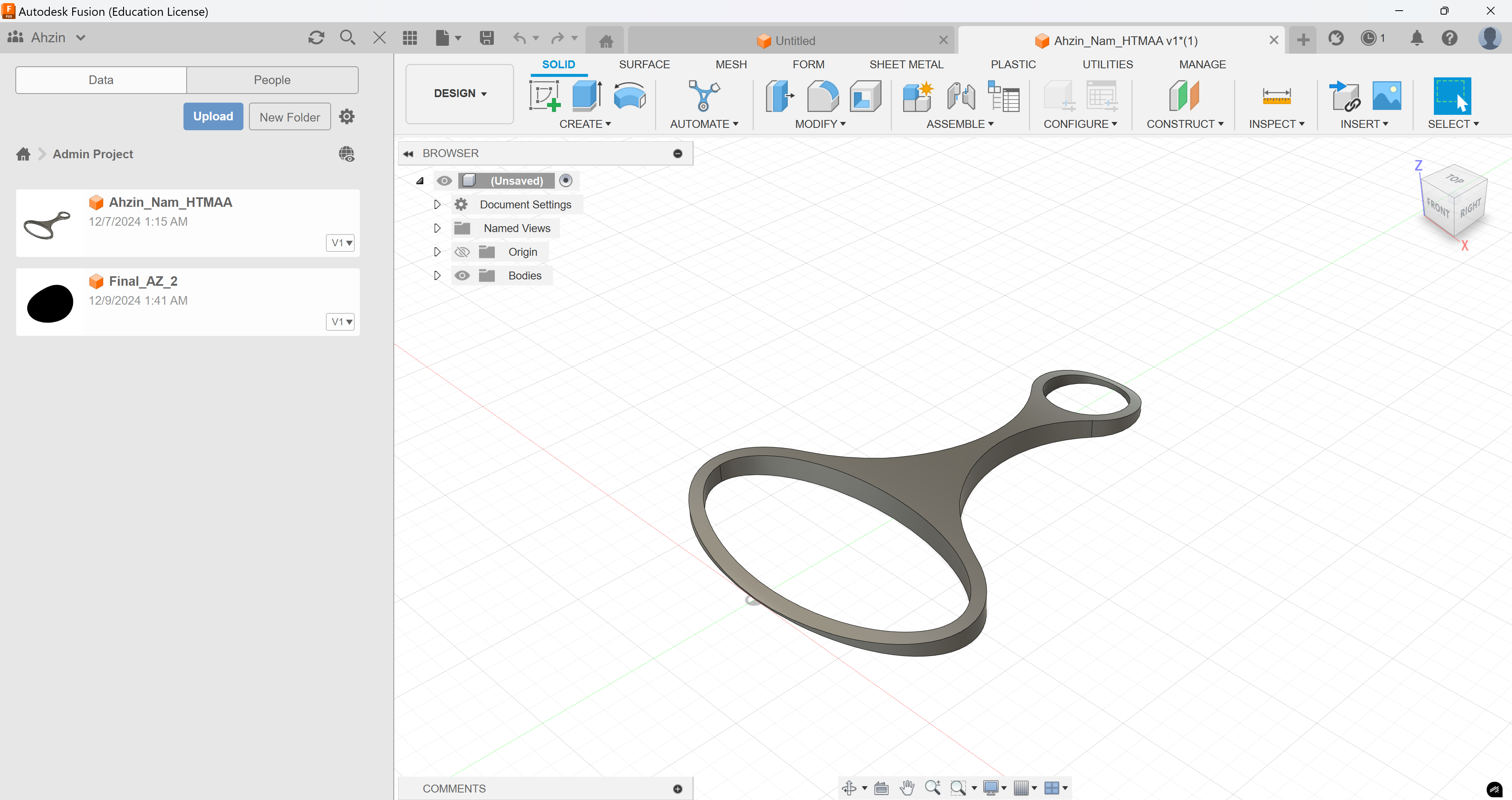This screenshot has width=1512, height=800.
Task: Open the CONSTRUCT menu dropdown
Action: tap(1185, 124)
